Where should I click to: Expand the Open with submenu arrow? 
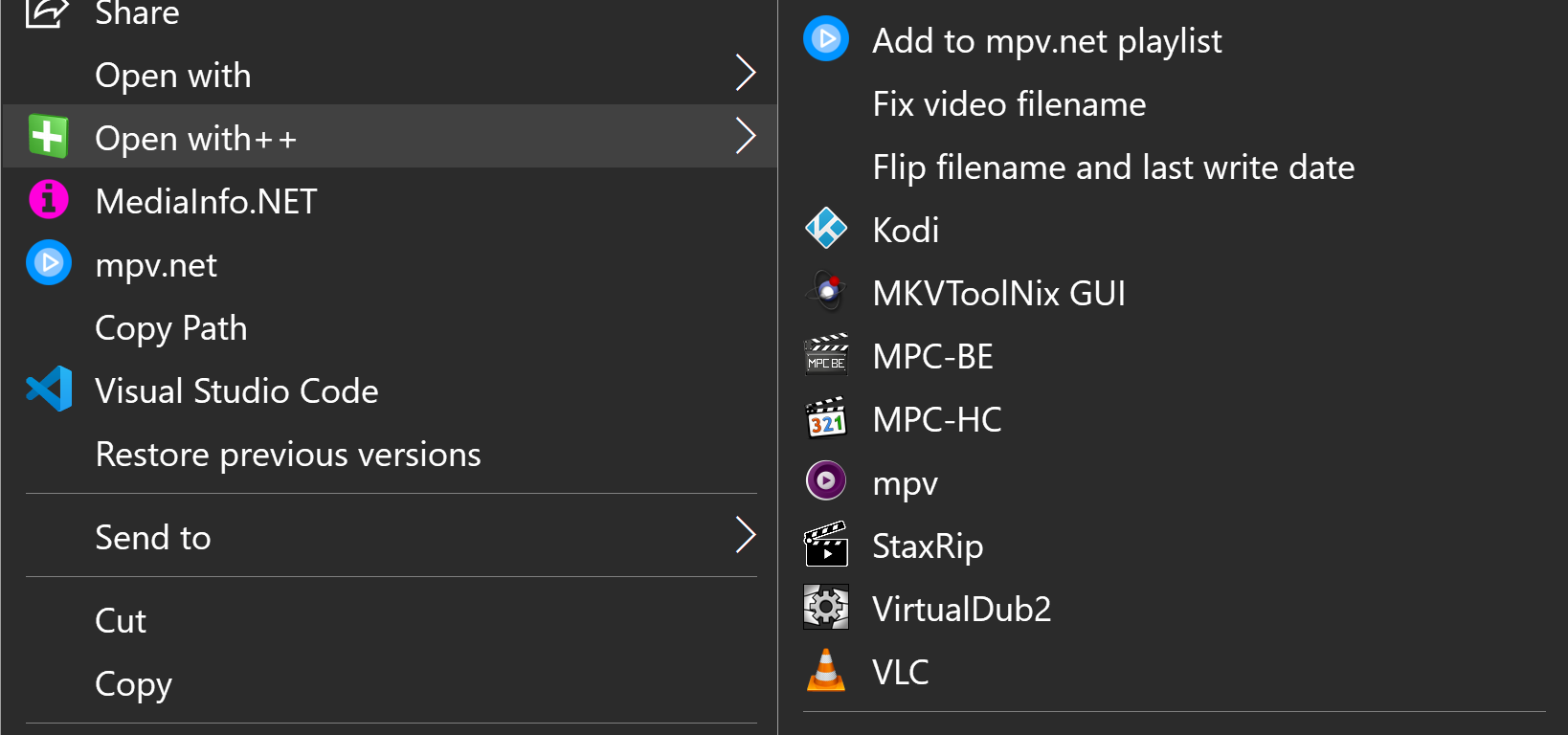pyautogui.click(x=746, y=73)
